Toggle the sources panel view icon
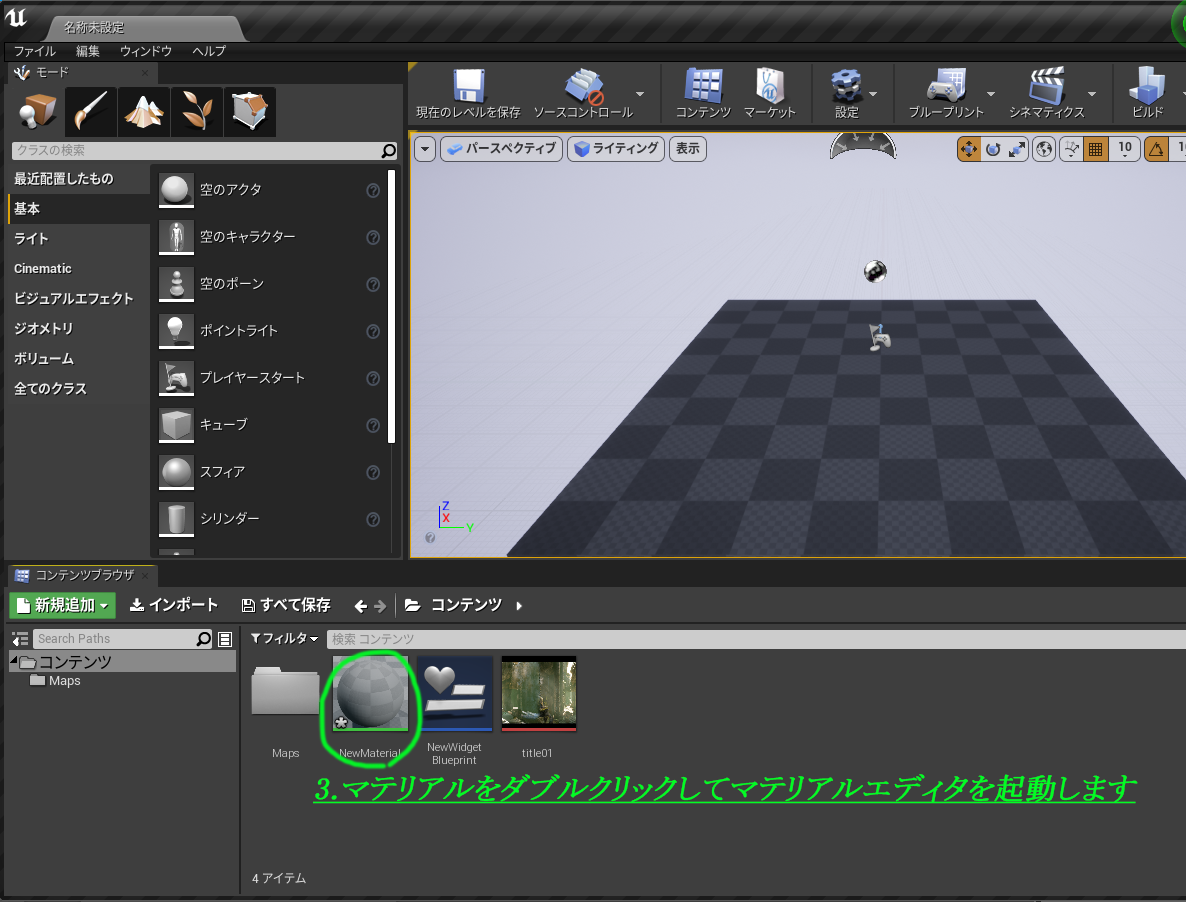Viewport: 1186px width, 902px height. point(20,639)
